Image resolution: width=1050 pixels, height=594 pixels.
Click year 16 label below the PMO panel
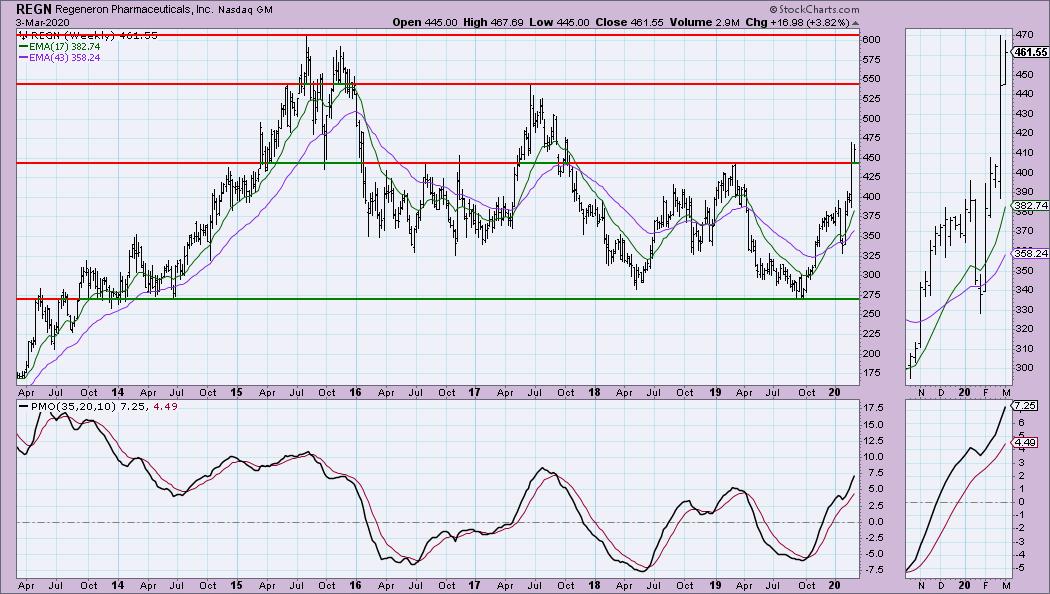point(355,585)
